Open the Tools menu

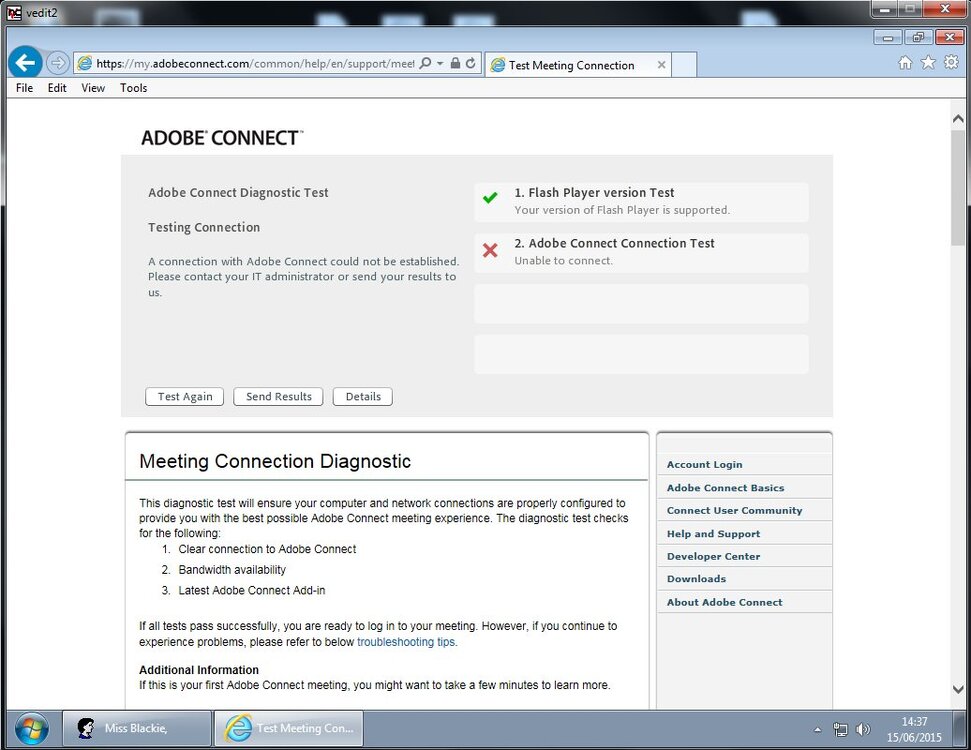point(134,88)
